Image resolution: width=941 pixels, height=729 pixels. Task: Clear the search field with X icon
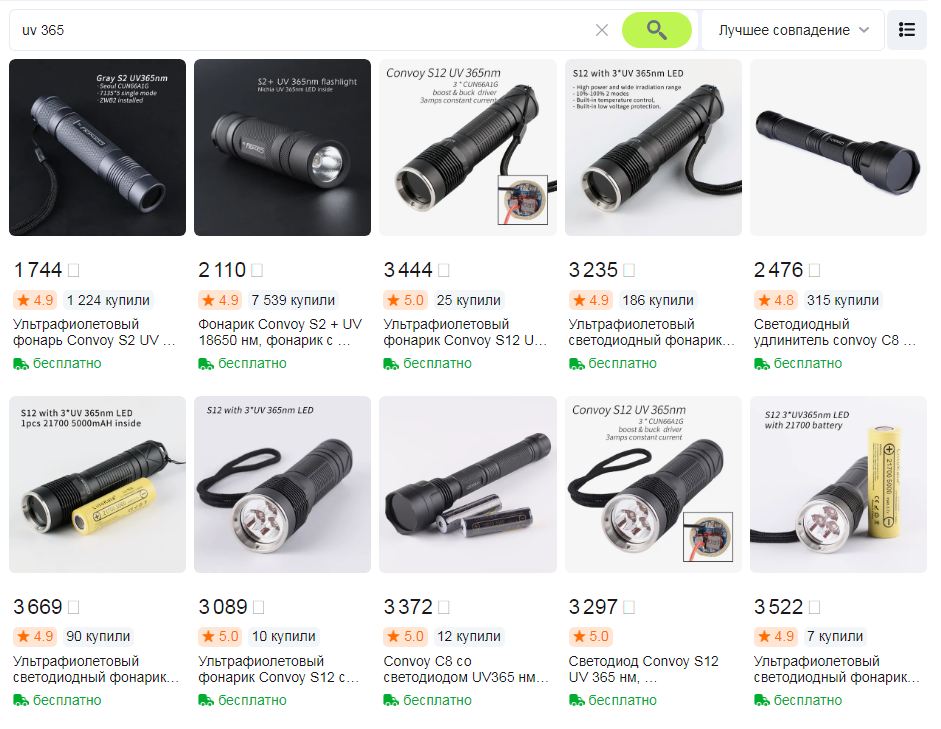point(601,30)
